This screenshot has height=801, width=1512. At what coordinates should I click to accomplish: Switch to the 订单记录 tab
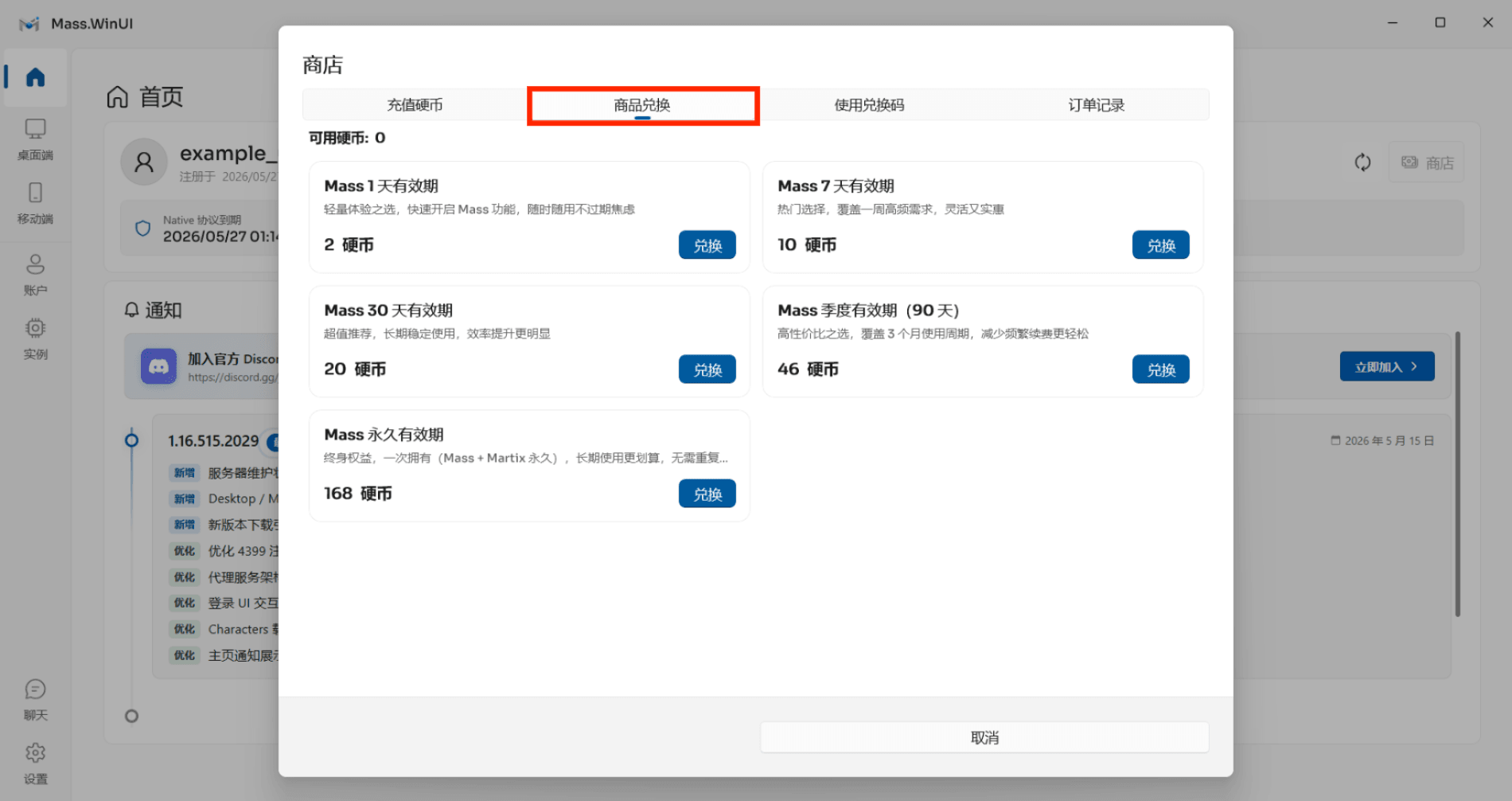[1096, 105]
